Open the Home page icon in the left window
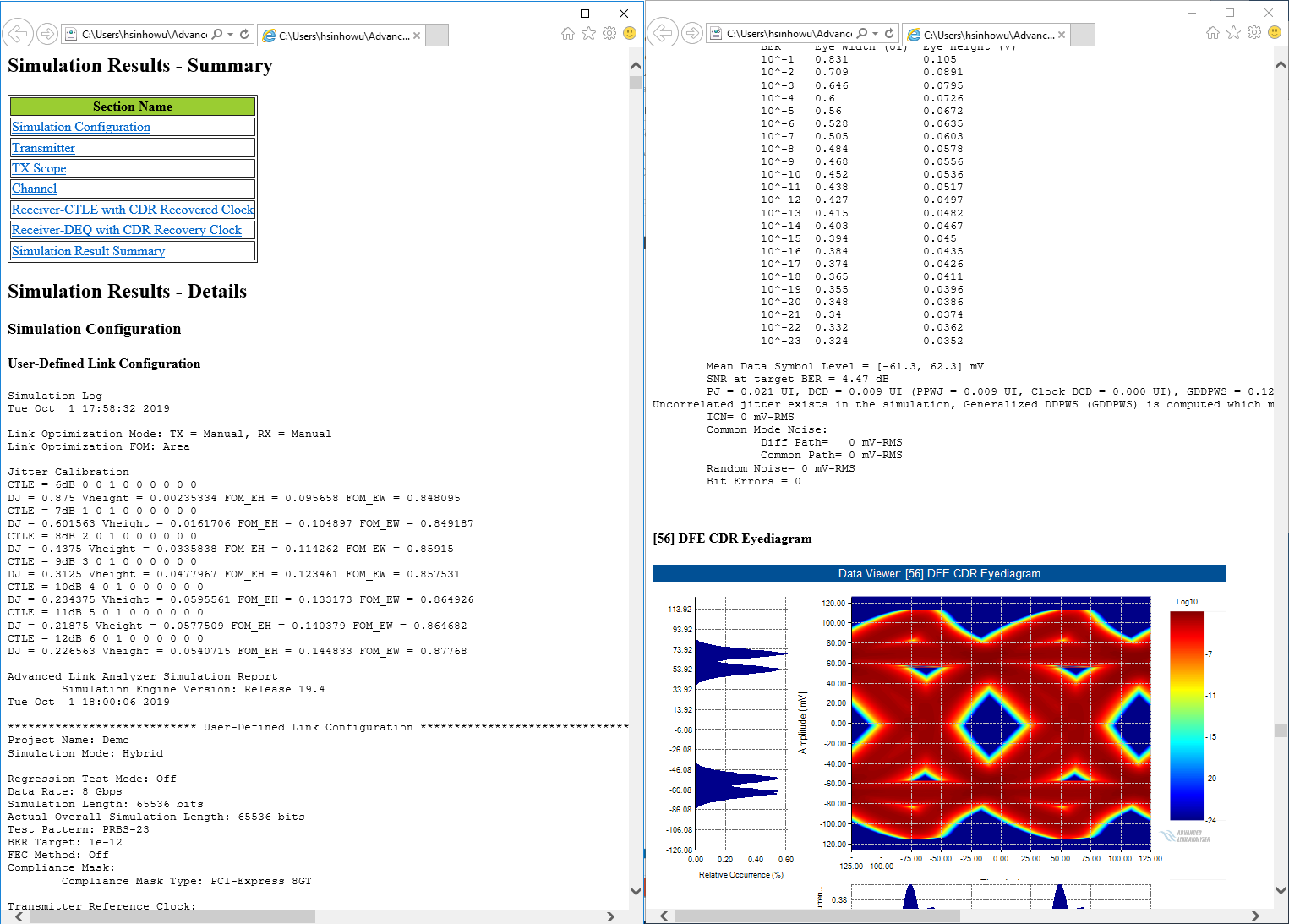The height and width of the screenshot is (924, 1289). tap(568, 33)
